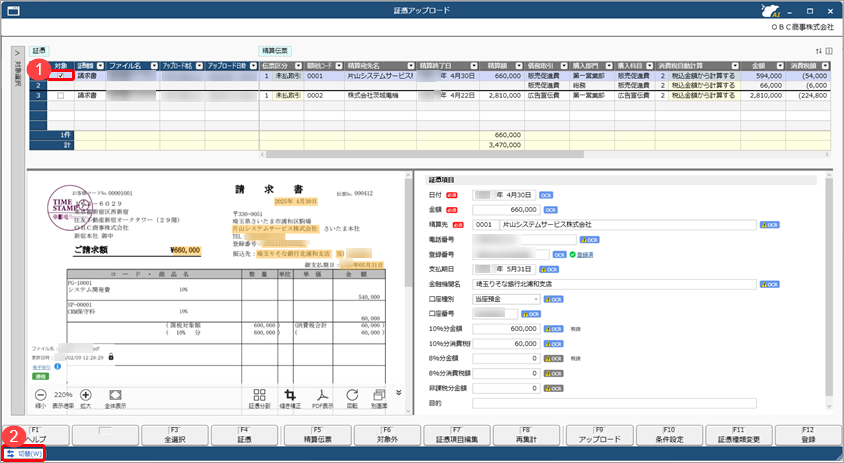844x463 pixels.
Task: Expand the toolbar double-chevron below preview
Action: [x=399, y=392]
